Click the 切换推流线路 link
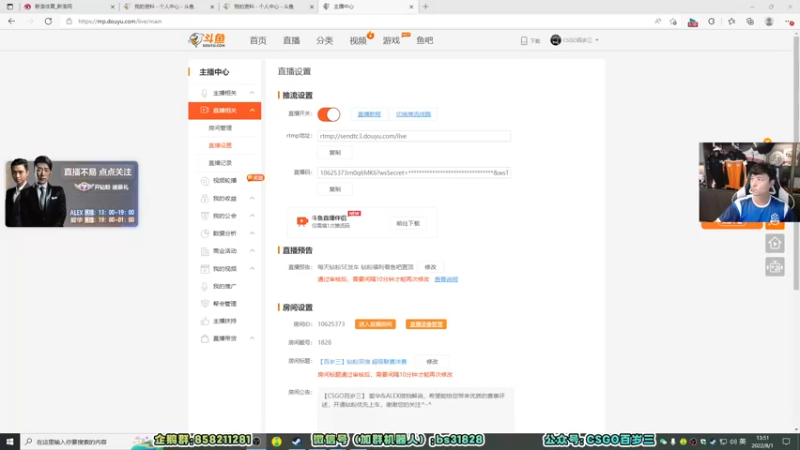The width and height of the screenshot is (800, 450). pos(413,114)
